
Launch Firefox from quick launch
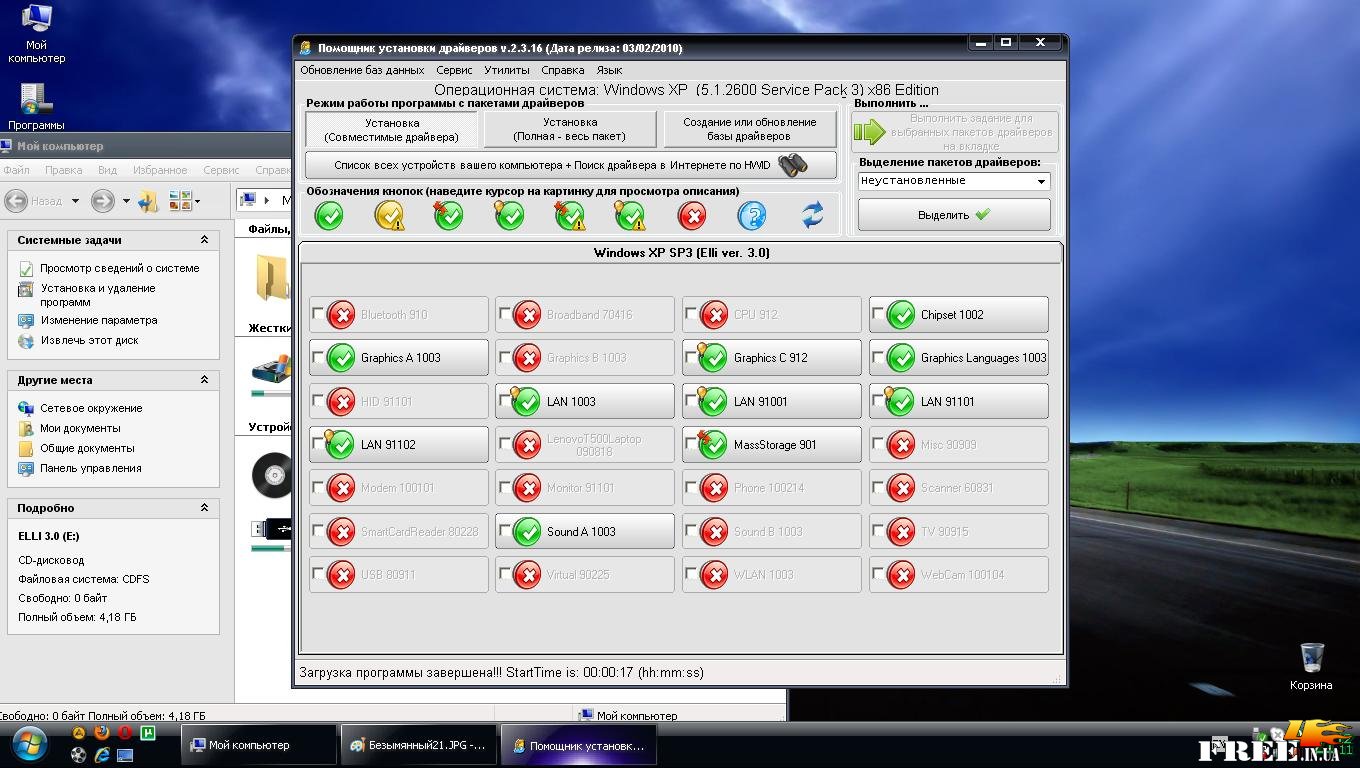pyautogui.click(x=101, y=733)
